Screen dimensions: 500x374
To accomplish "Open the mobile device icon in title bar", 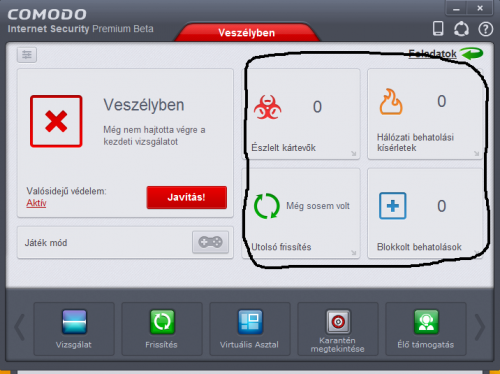I will [438, 29].
